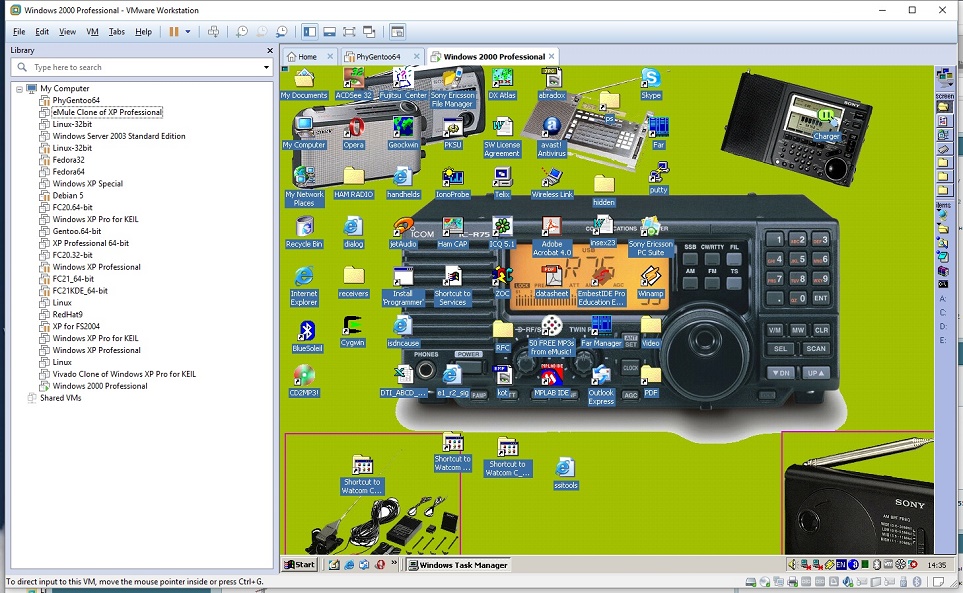Open the File menu

pos(19,31)
